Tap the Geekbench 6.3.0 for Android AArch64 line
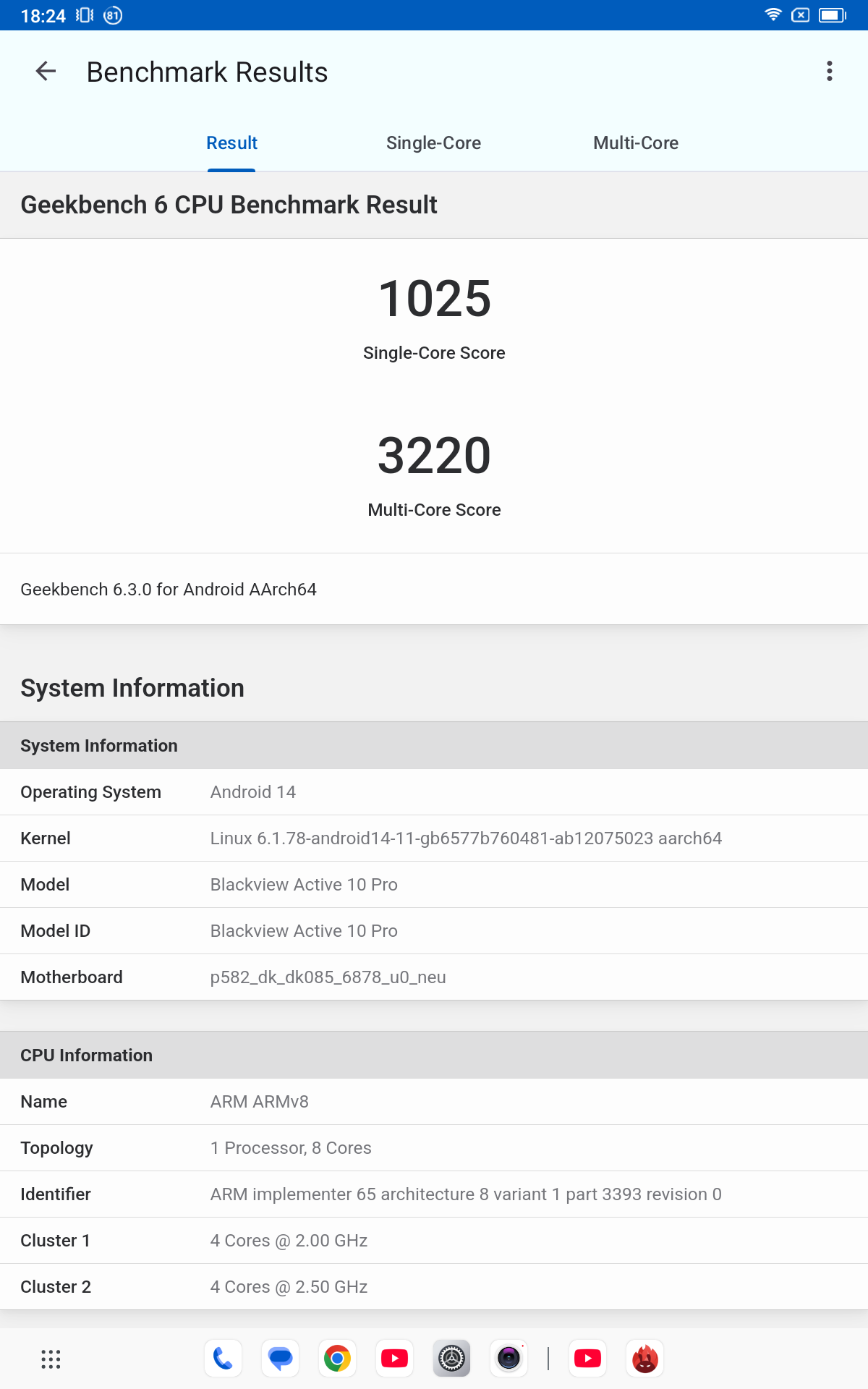The height and width of the screenshot is (1389, 868). (169, 590)
